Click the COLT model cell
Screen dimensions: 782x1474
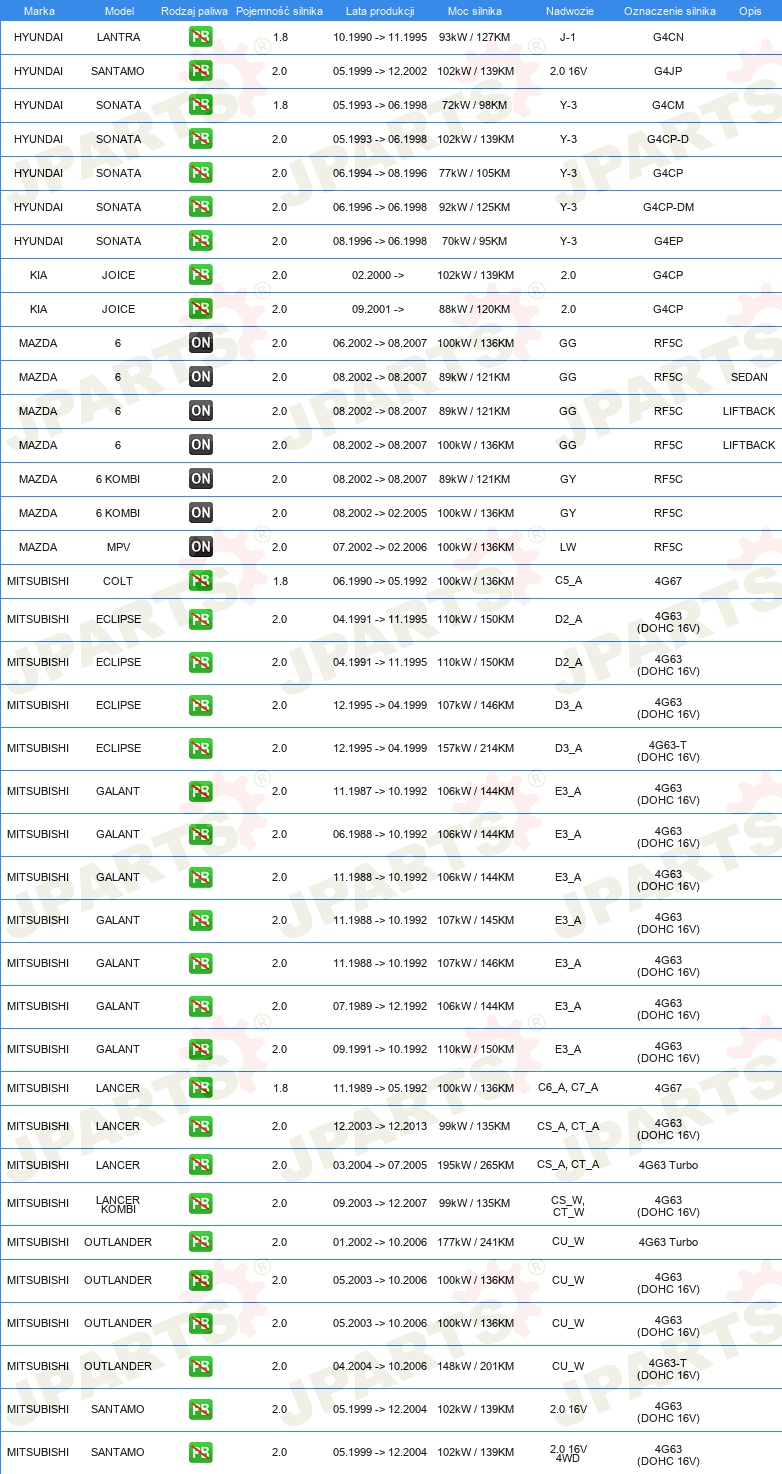[118, 581]
